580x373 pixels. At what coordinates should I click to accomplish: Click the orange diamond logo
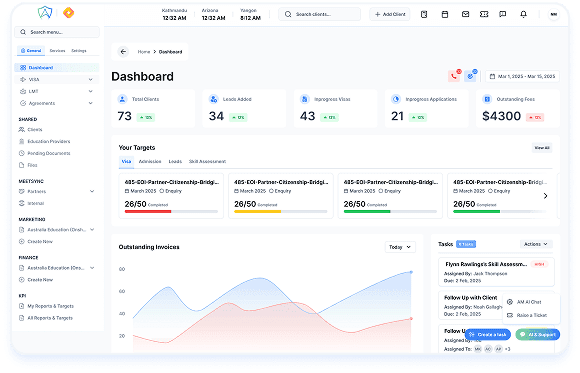(x=68, y=13)
